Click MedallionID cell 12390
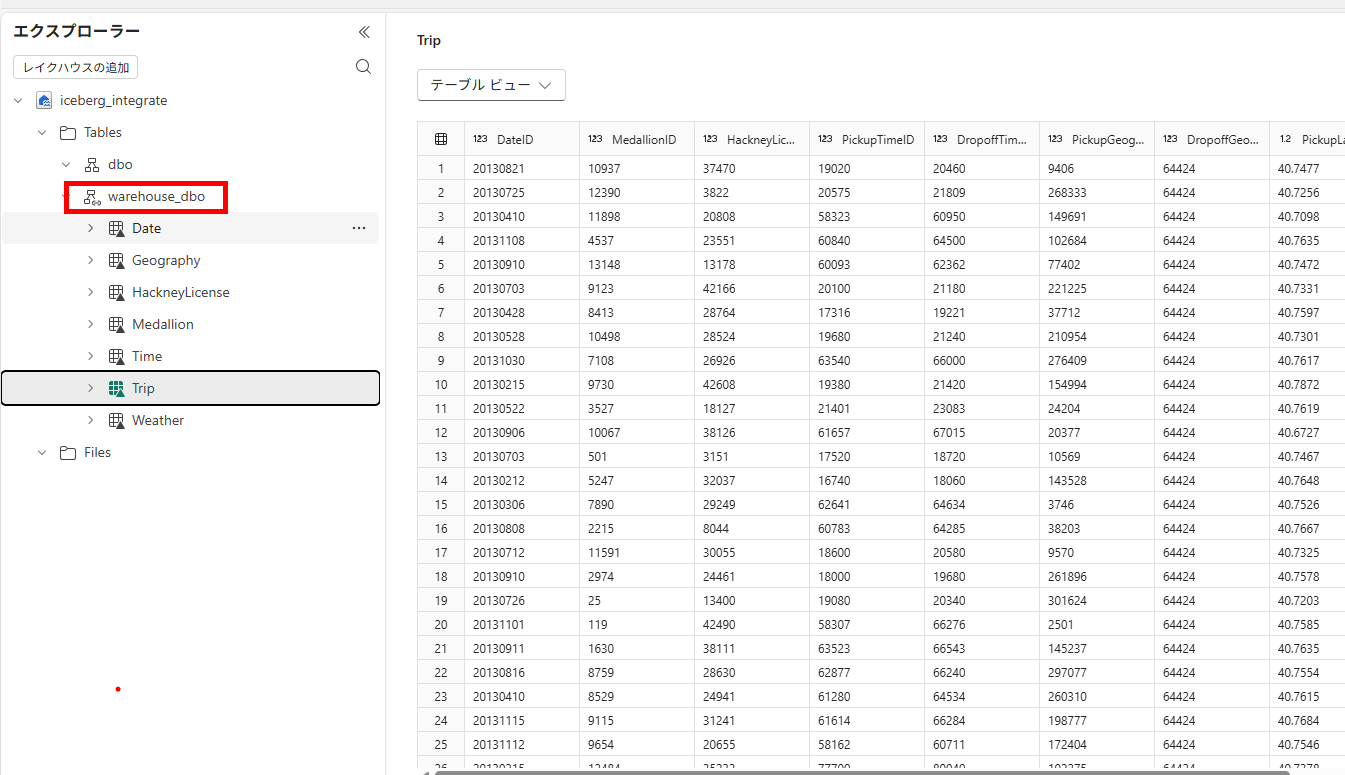This screenshot has width=1345, height=775. [x=637, y=192]
